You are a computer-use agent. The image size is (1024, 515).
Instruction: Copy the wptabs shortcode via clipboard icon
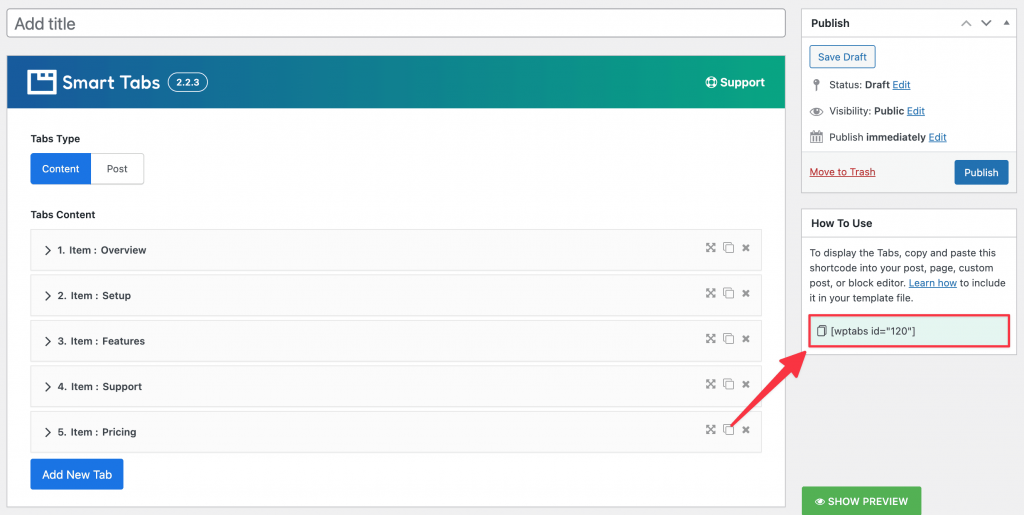pyautogui.click(x=822, y=330)
